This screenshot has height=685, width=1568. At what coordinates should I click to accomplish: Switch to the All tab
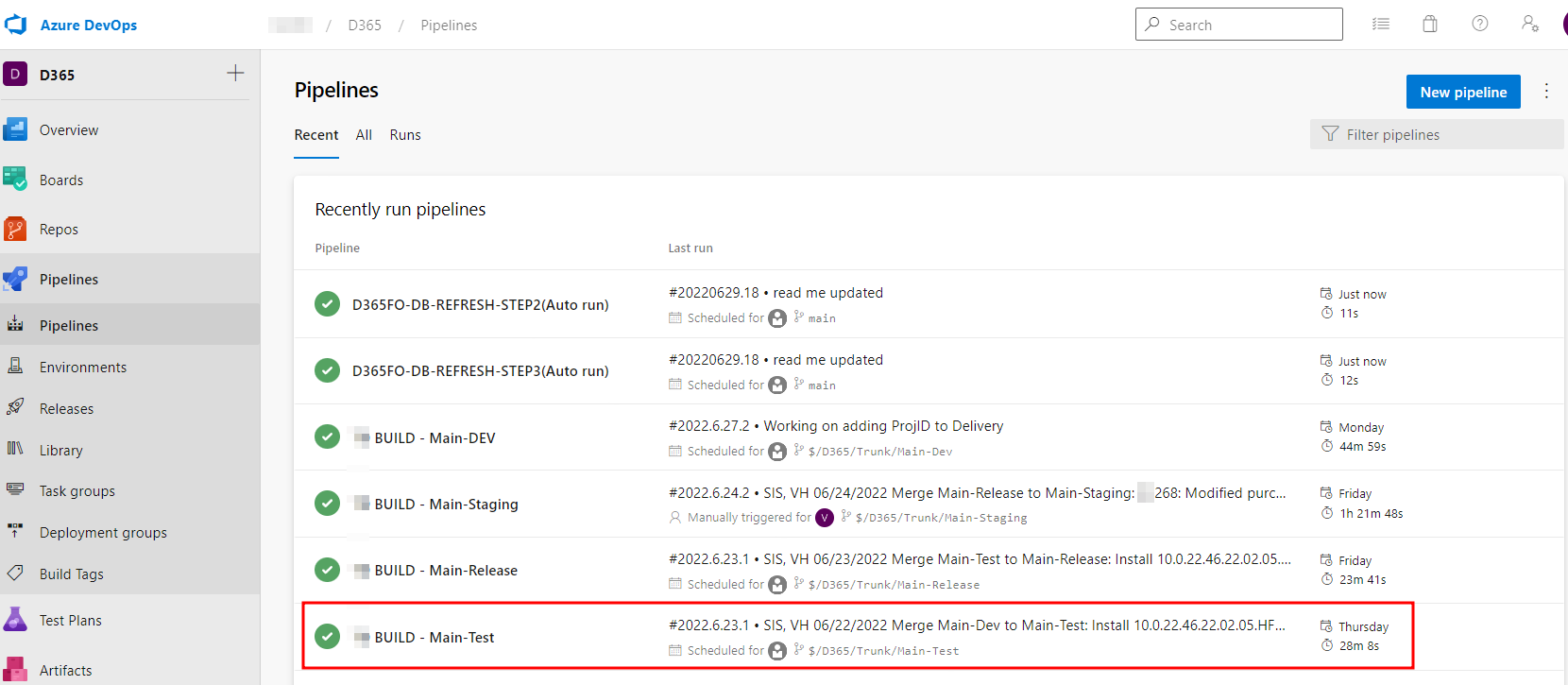364,135
